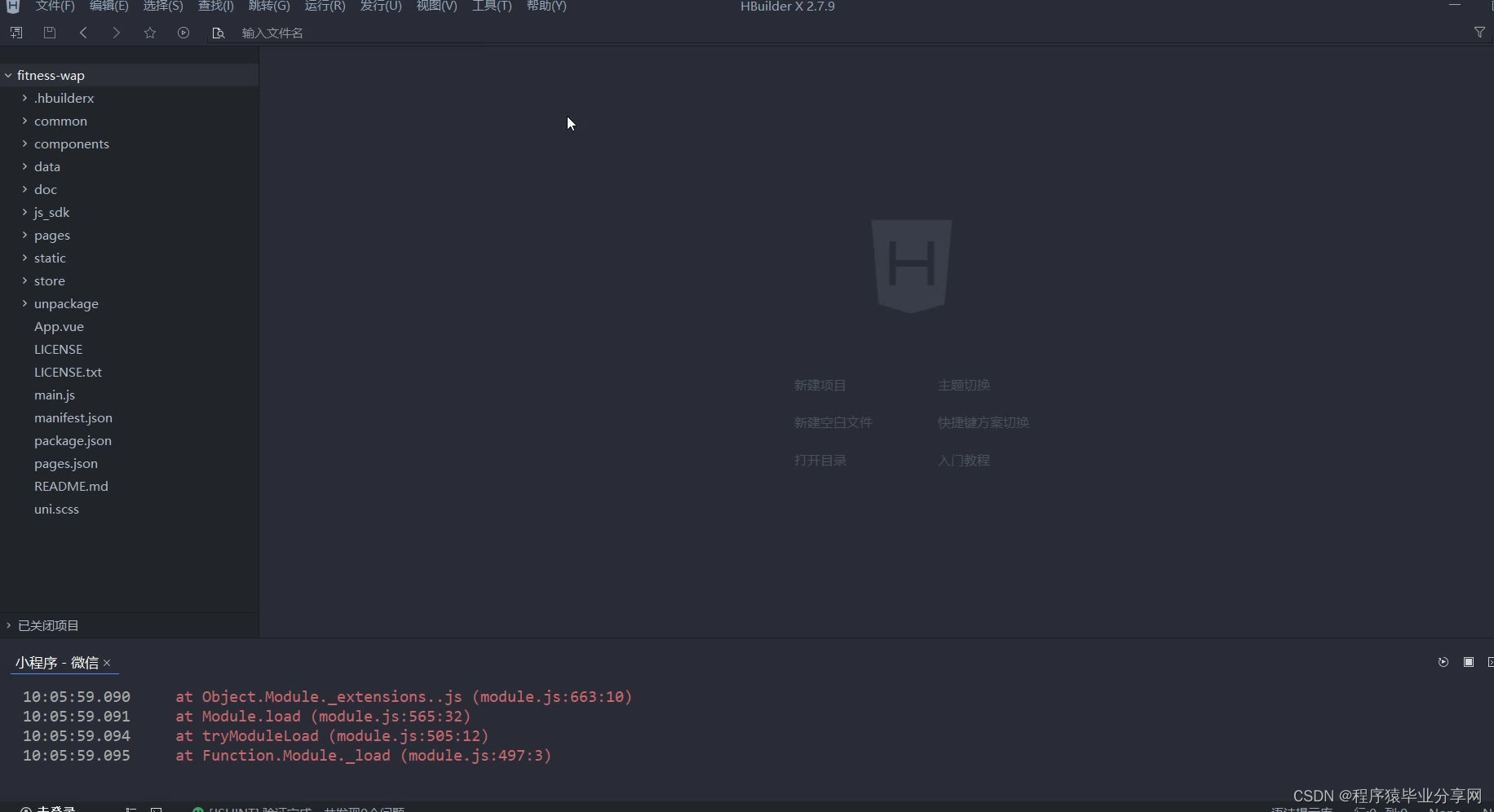Click the HBuilder logo icon in title bar
Screen dimensions: 1494x812
[13, 6]
